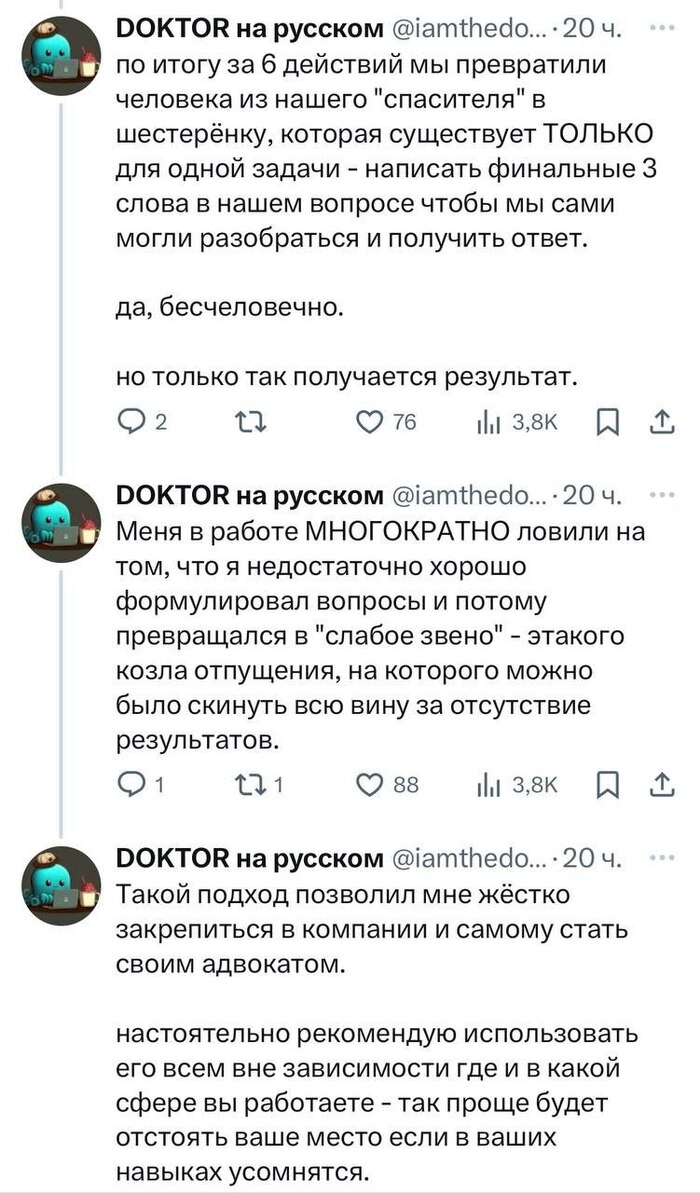Screen dimensions: 700x1193
Task: Like the tweet with 76 likes
Action: coord(371,424)
